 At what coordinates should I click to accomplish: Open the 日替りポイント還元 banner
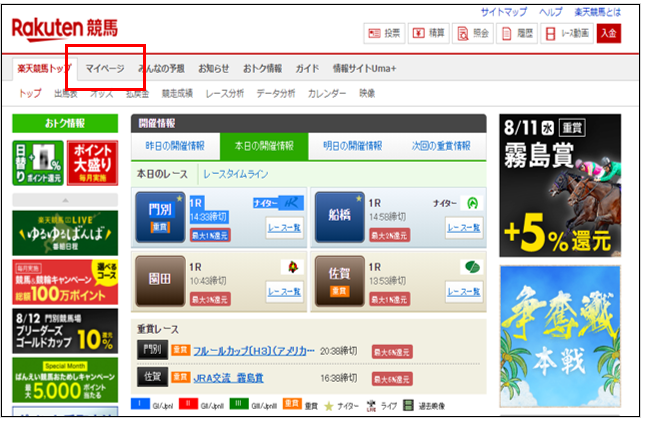(x=38, y=165)
